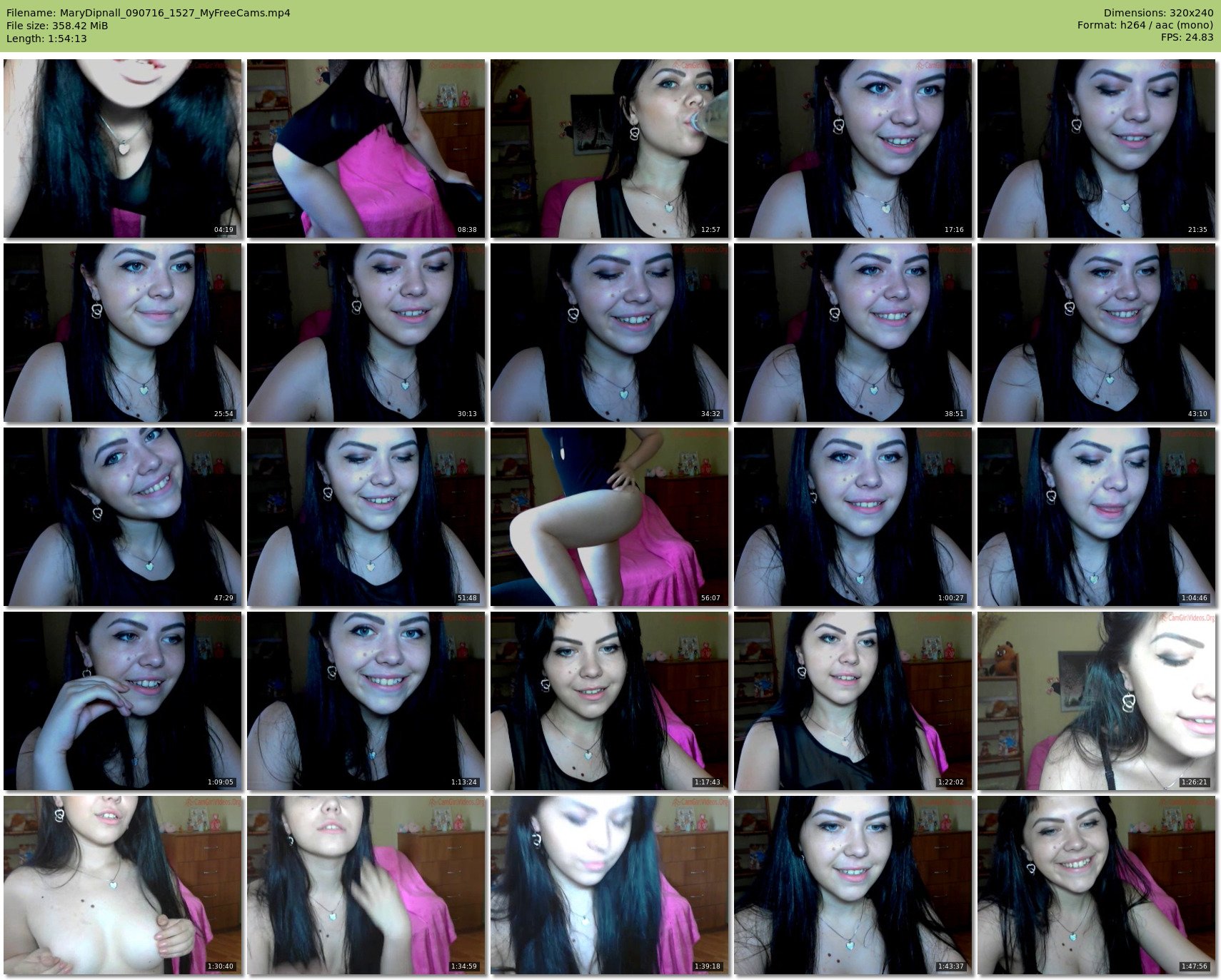This screenshot has height=980, width=1221.
Task: Open the 1:34:59 frame
Action: point(366,885)
